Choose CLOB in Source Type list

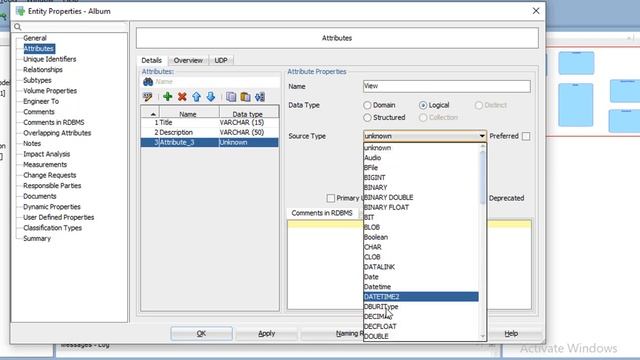coord(421,257)
